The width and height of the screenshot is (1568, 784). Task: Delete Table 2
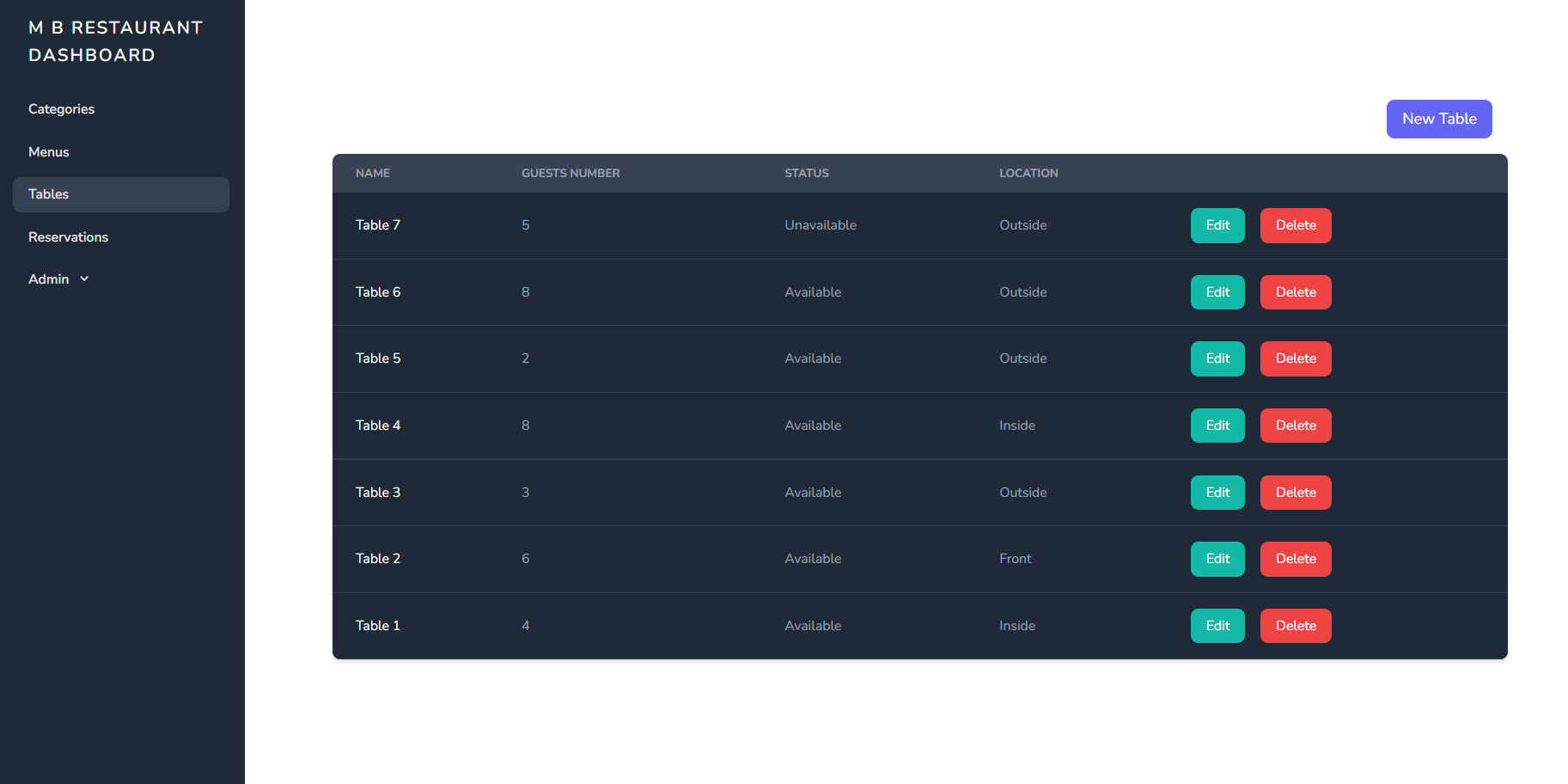pos(1296,559)
